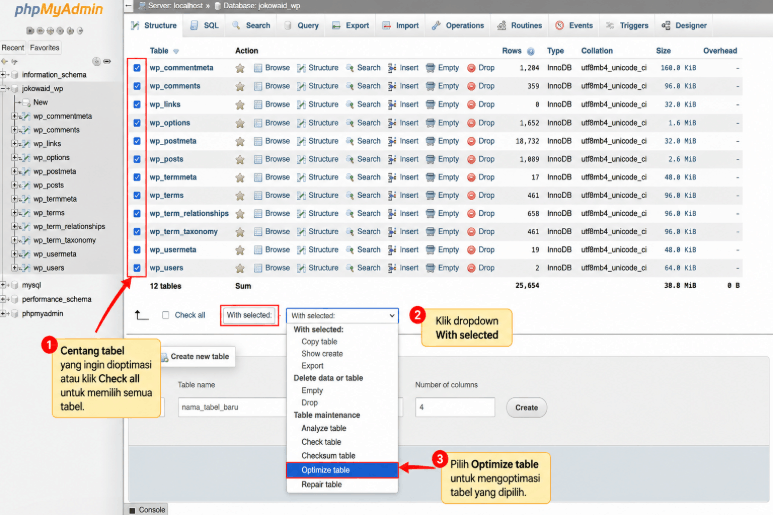This screenshot has height=515, width=773.
Task: Click the Rows help icon in header
Action: pos(531,51)
